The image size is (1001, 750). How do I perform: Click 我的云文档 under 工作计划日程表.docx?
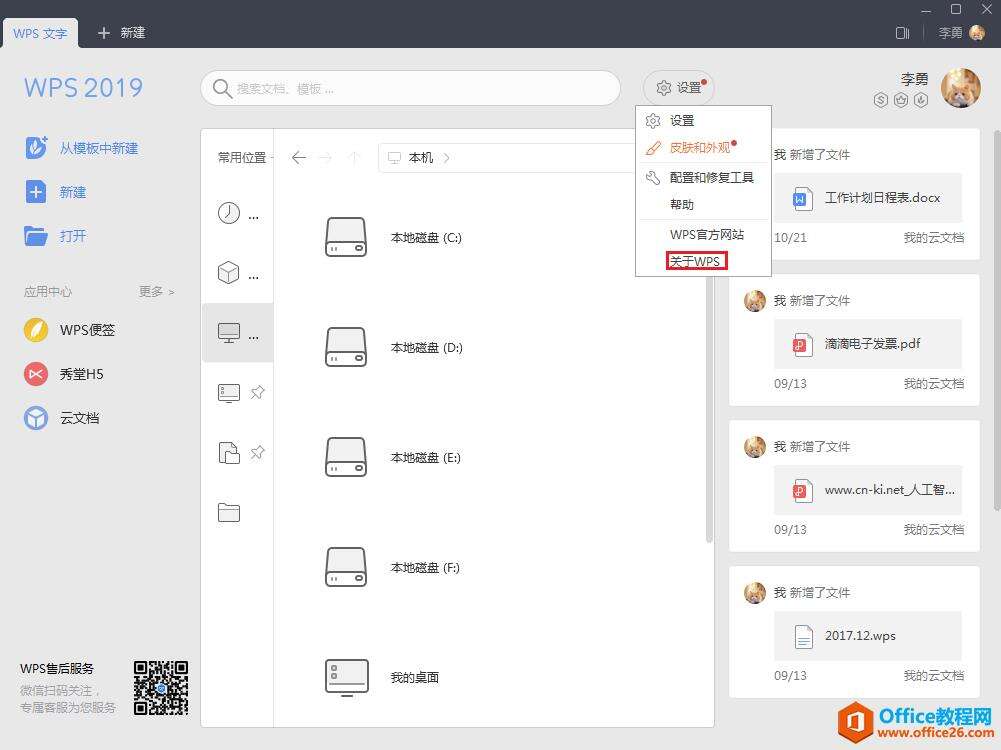tap(933, 237)
